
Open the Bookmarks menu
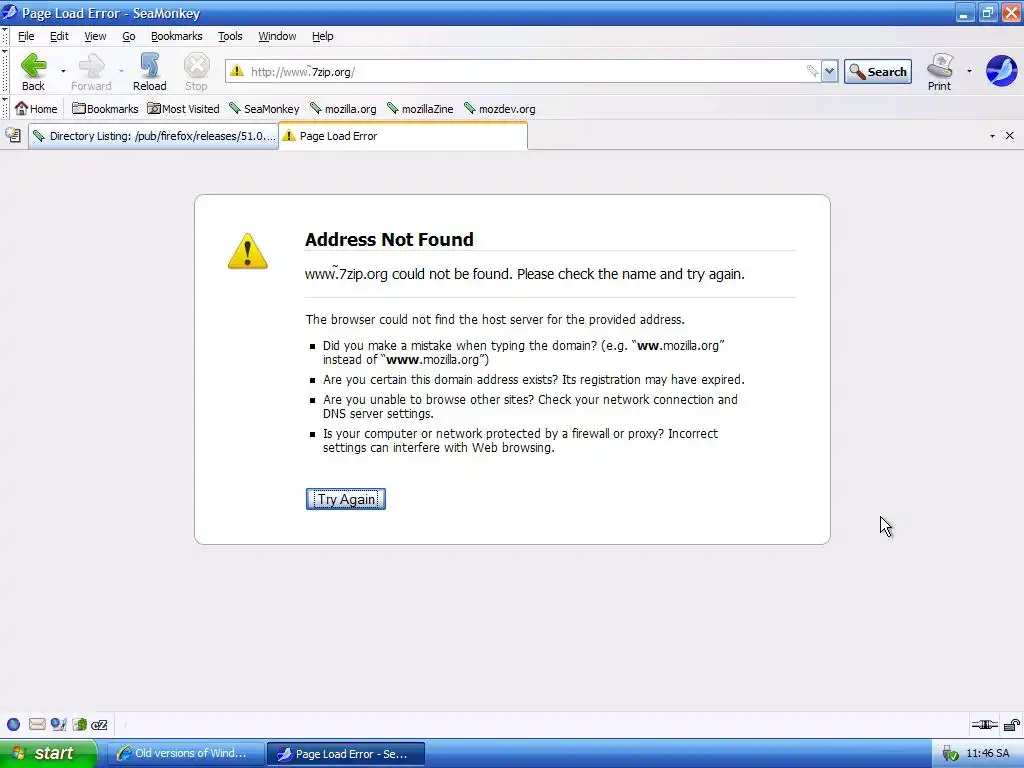176,37
